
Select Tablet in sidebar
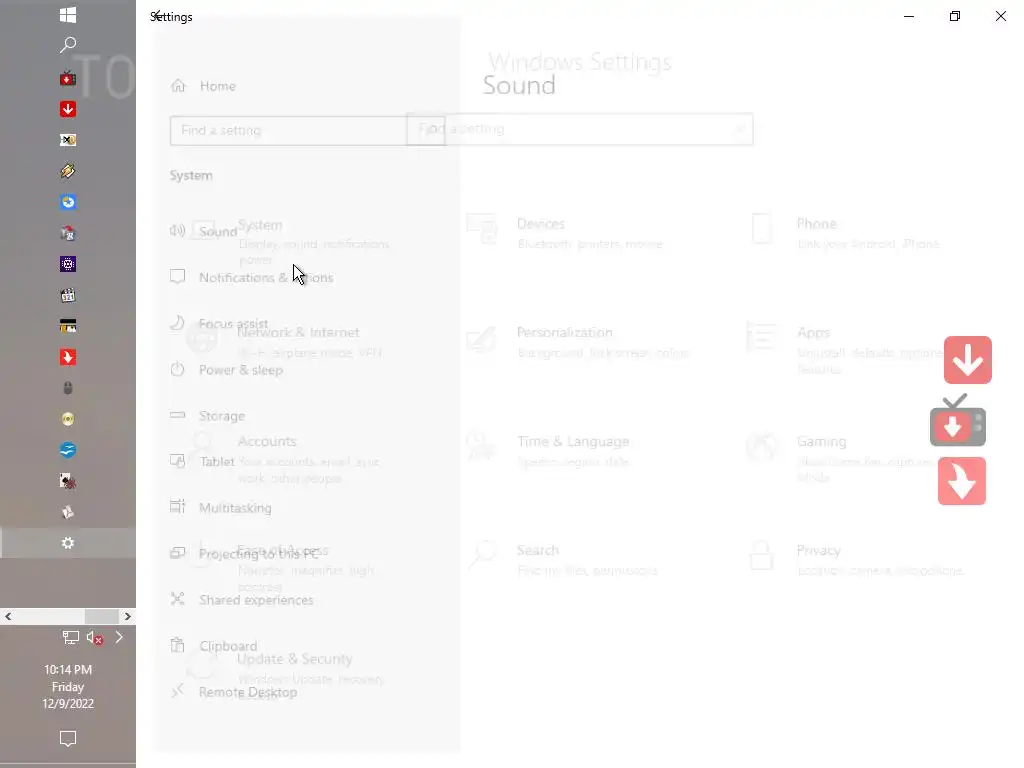pyautogui.click(x=202, y=462)
